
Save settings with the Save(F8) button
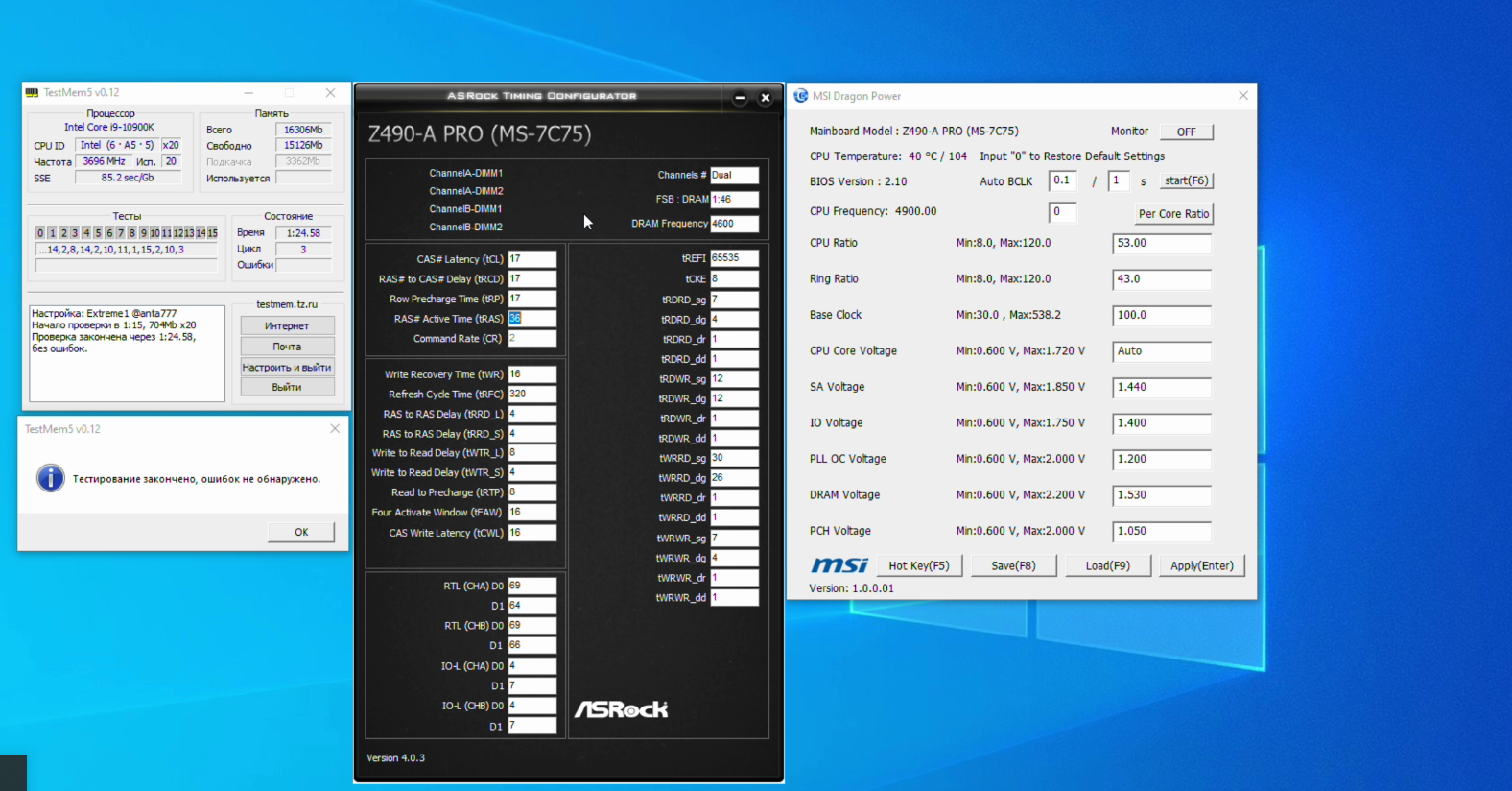(x=1013, y=565)
